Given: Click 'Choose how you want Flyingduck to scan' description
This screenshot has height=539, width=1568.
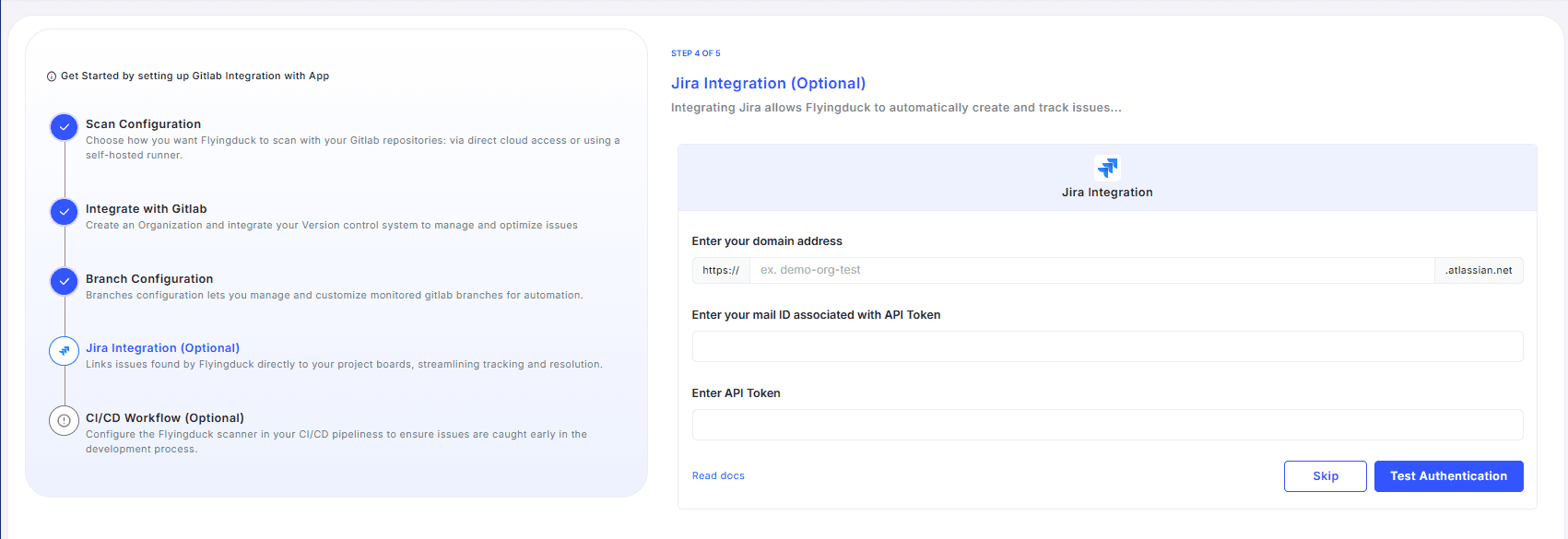Looking at the screenshot, I should point(352,147).
